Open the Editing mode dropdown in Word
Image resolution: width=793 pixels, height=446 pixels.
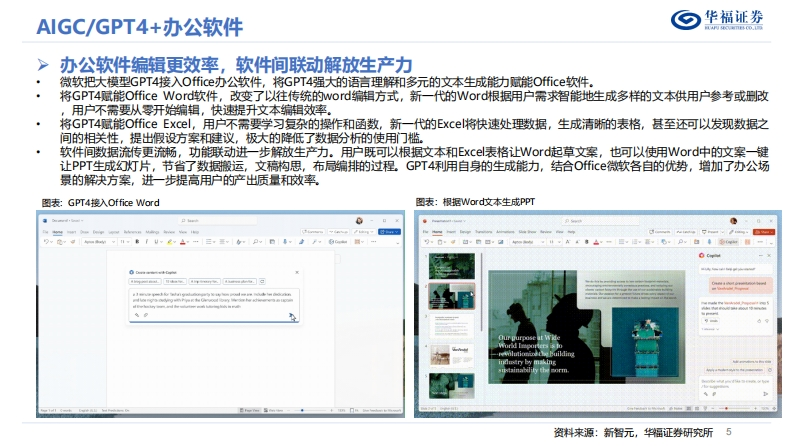pos(364,232)
